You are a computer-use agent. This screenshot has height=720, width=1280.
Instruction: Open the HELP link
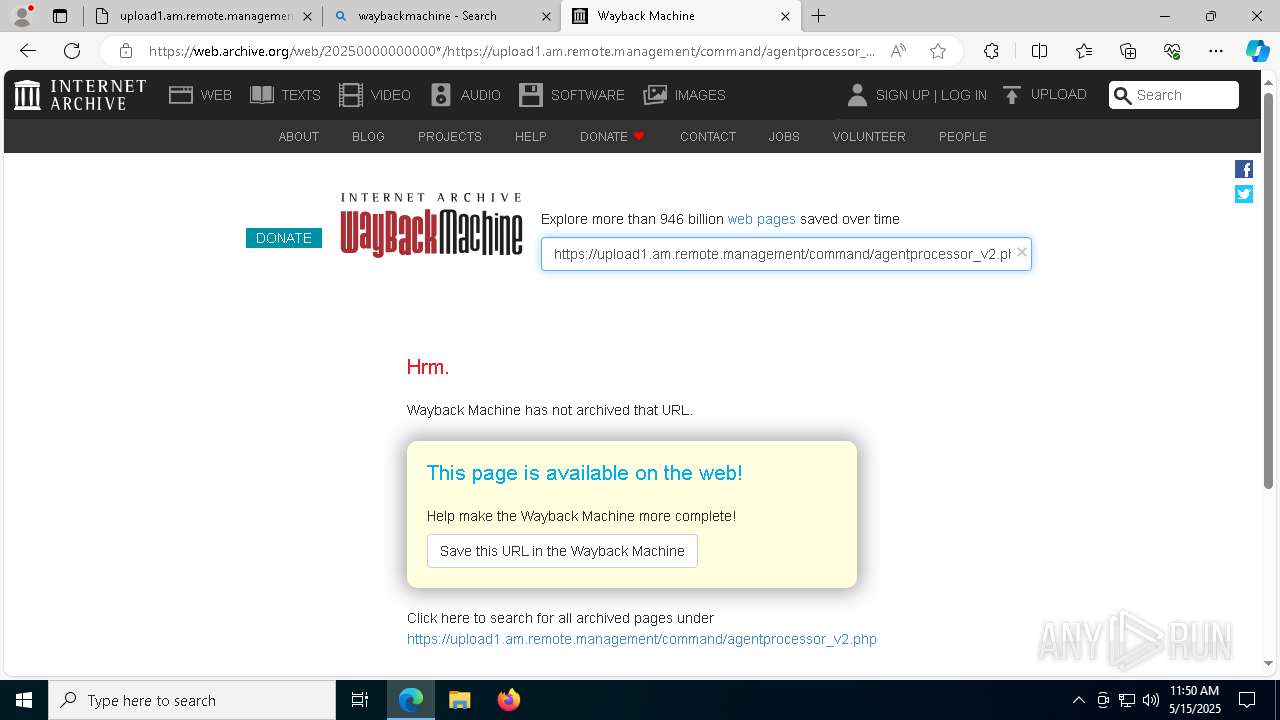(531, 136)
